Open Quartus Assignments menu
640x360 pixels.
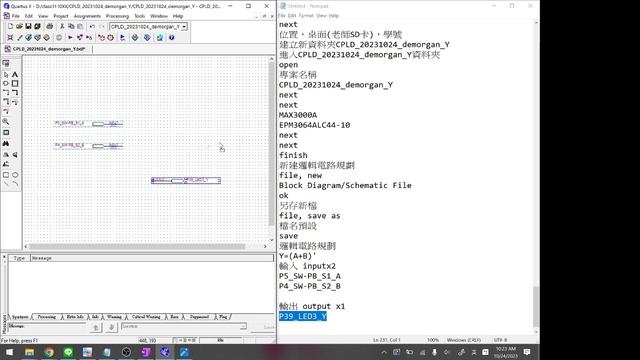click(87, 16)
